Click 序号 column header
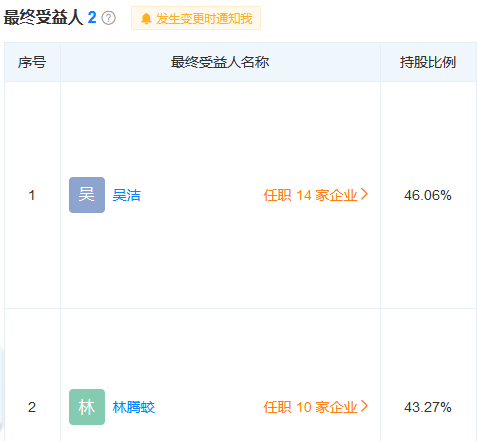The height and width of the screenshot is (441, 477). [x=32, y=62]
